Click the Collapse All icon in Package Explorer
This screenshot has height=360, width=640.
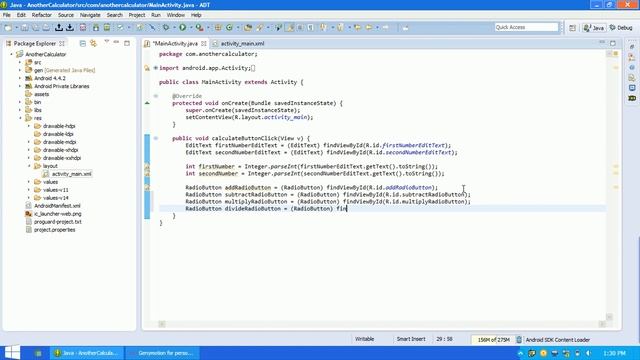coord(83,43)
